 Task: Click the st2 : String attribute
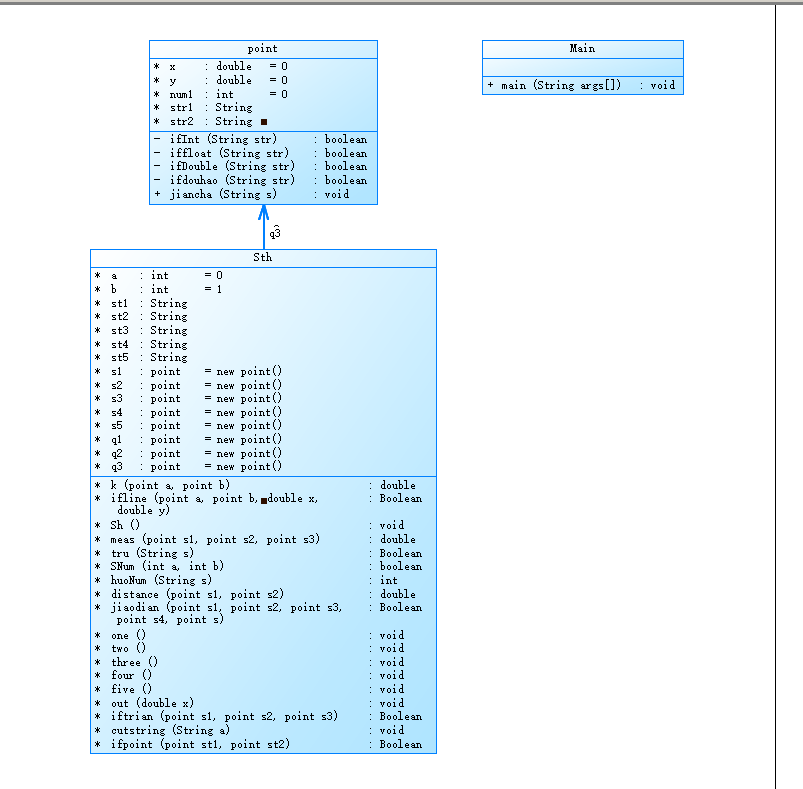[x=141, y=316]
